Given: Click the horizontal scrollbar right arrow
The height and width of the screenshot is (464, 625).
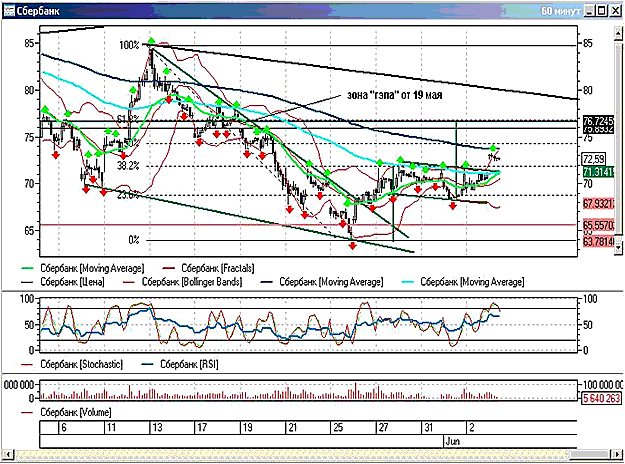Looking at the screenshot, I should [x=617, y=454].
